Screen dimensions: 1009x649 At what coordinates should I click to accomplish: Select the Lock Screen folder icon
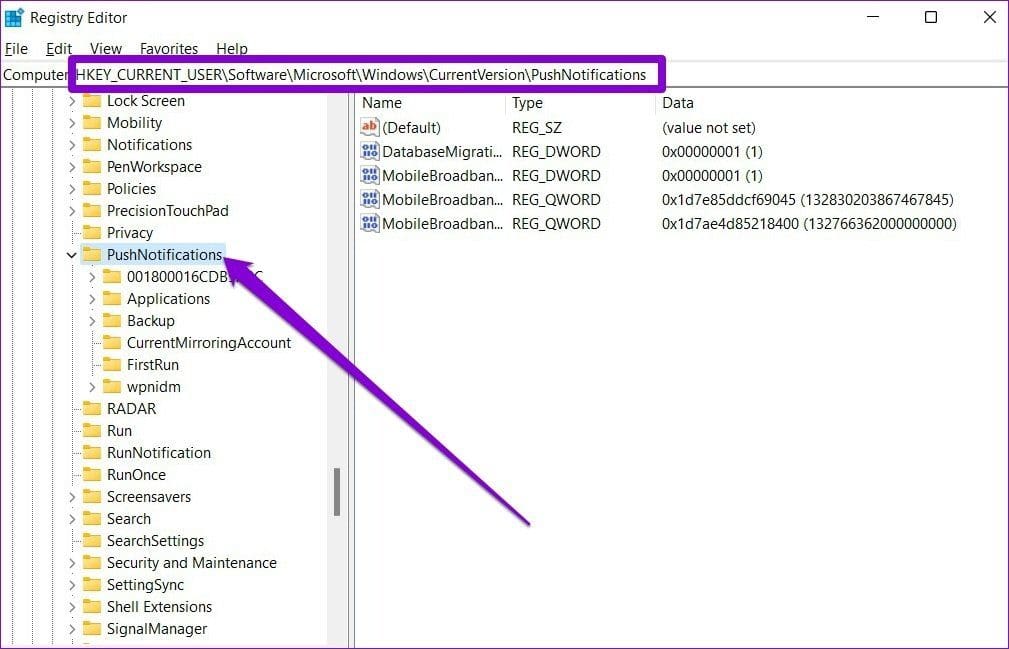point(92,101)
